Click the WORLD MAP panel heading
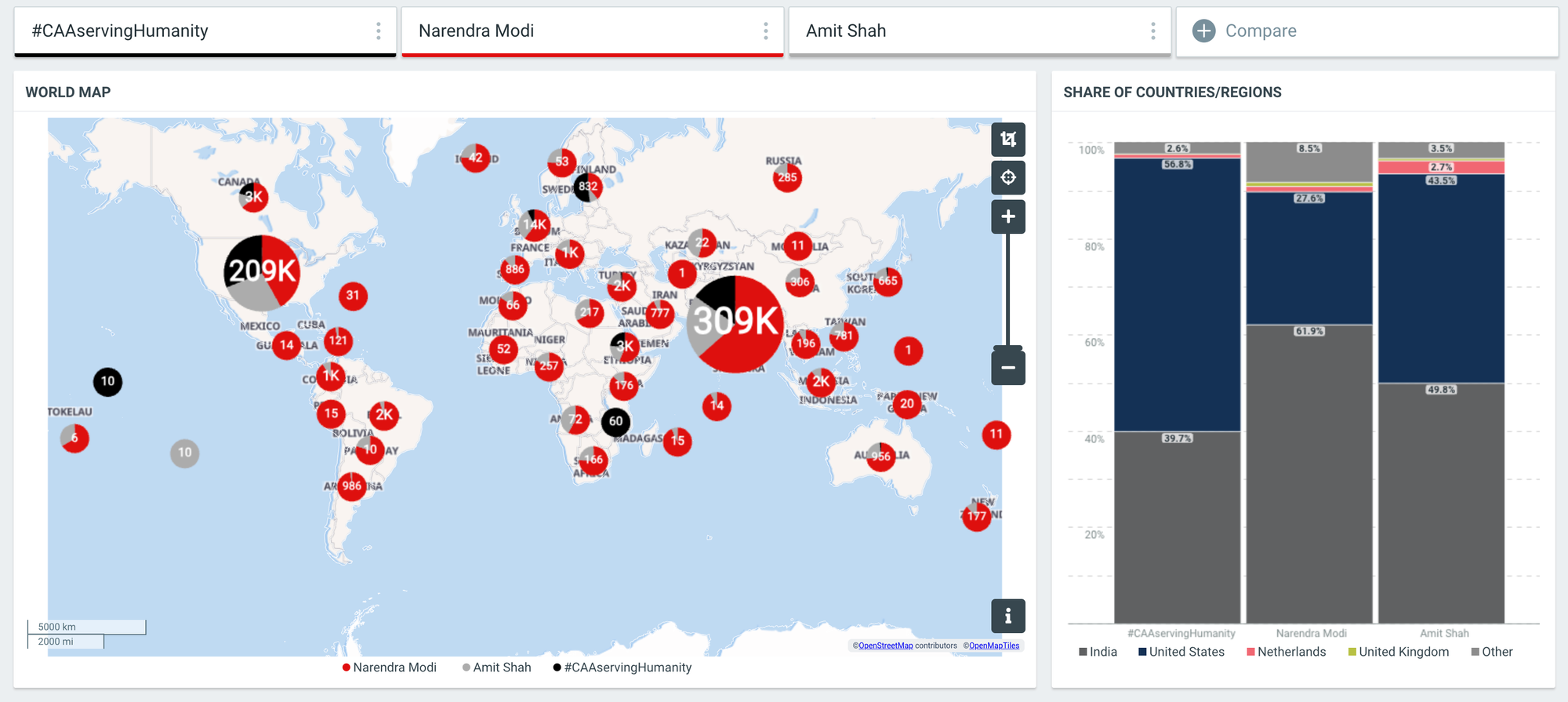1568x702 pixels. pyautogui.click(x=68, y=93)
